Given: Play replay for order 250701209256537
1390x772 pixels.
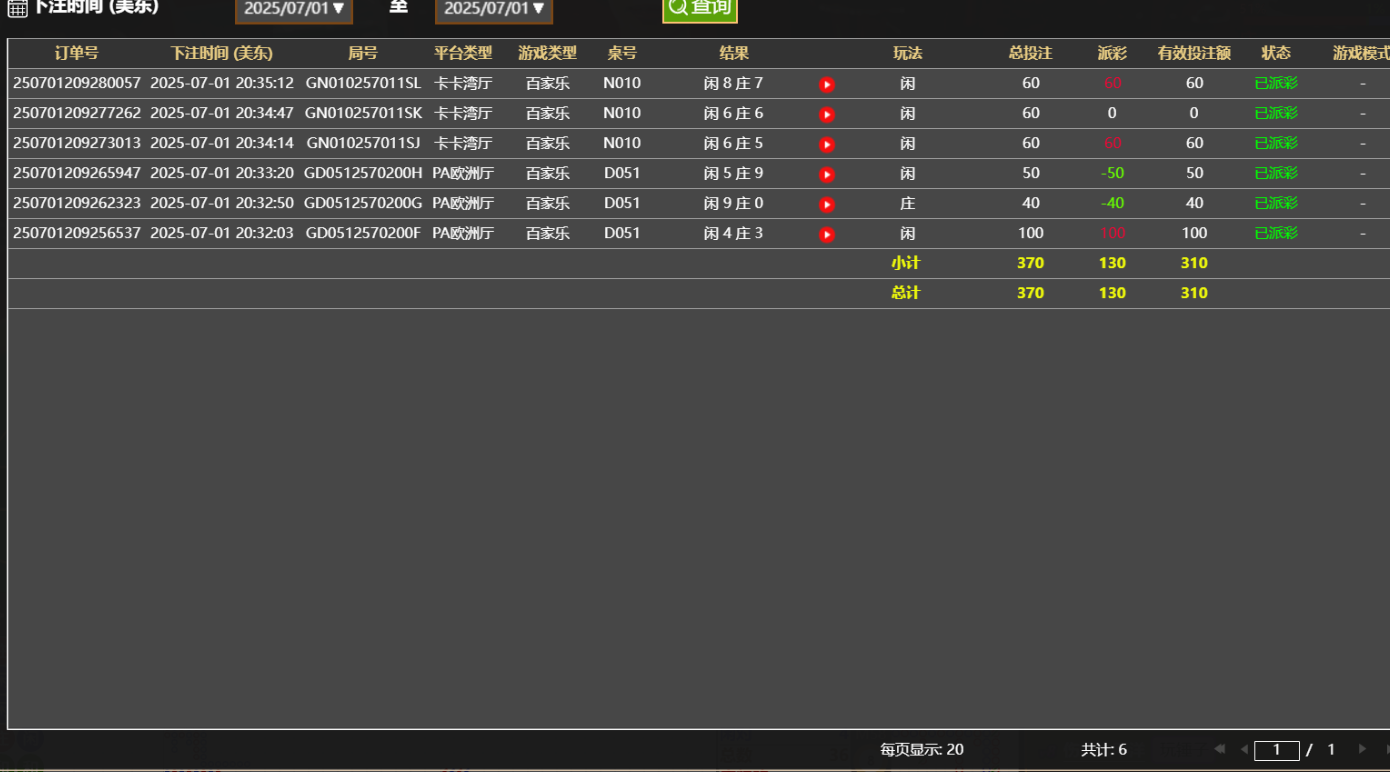Looking at the screenshot, I should coord(827,233).
